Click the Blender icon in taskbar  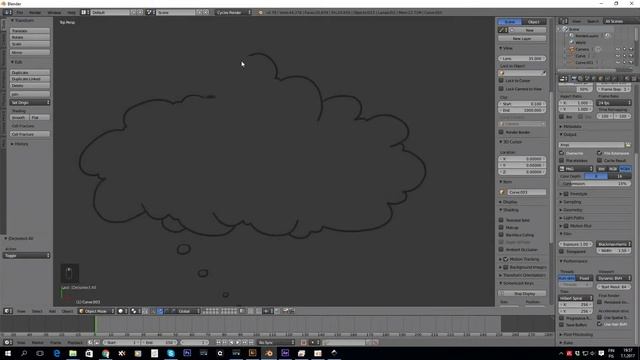[x=269, y=353]
